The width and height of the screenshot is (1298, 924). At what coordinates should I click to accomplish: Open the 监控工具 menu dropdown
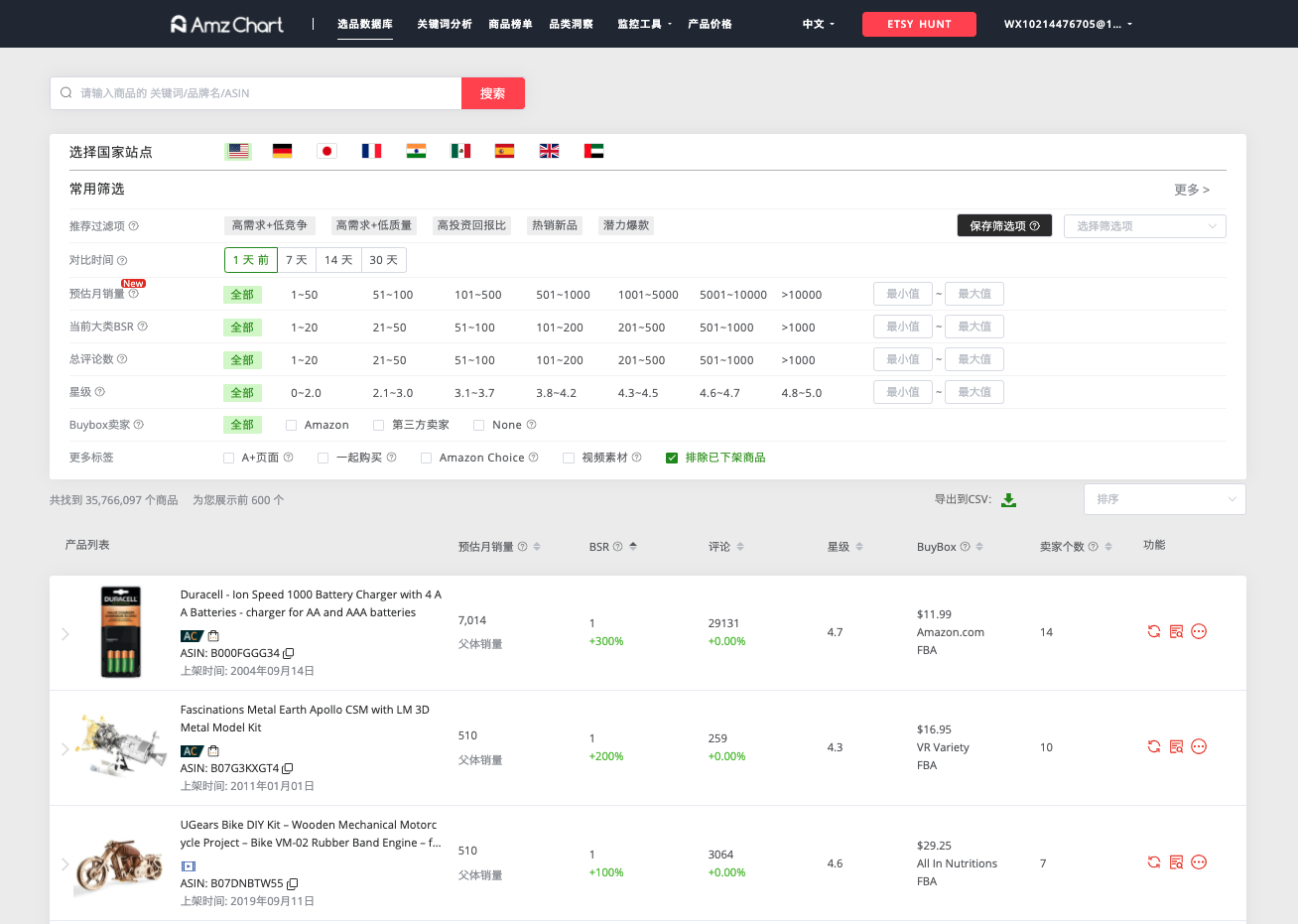644,24
